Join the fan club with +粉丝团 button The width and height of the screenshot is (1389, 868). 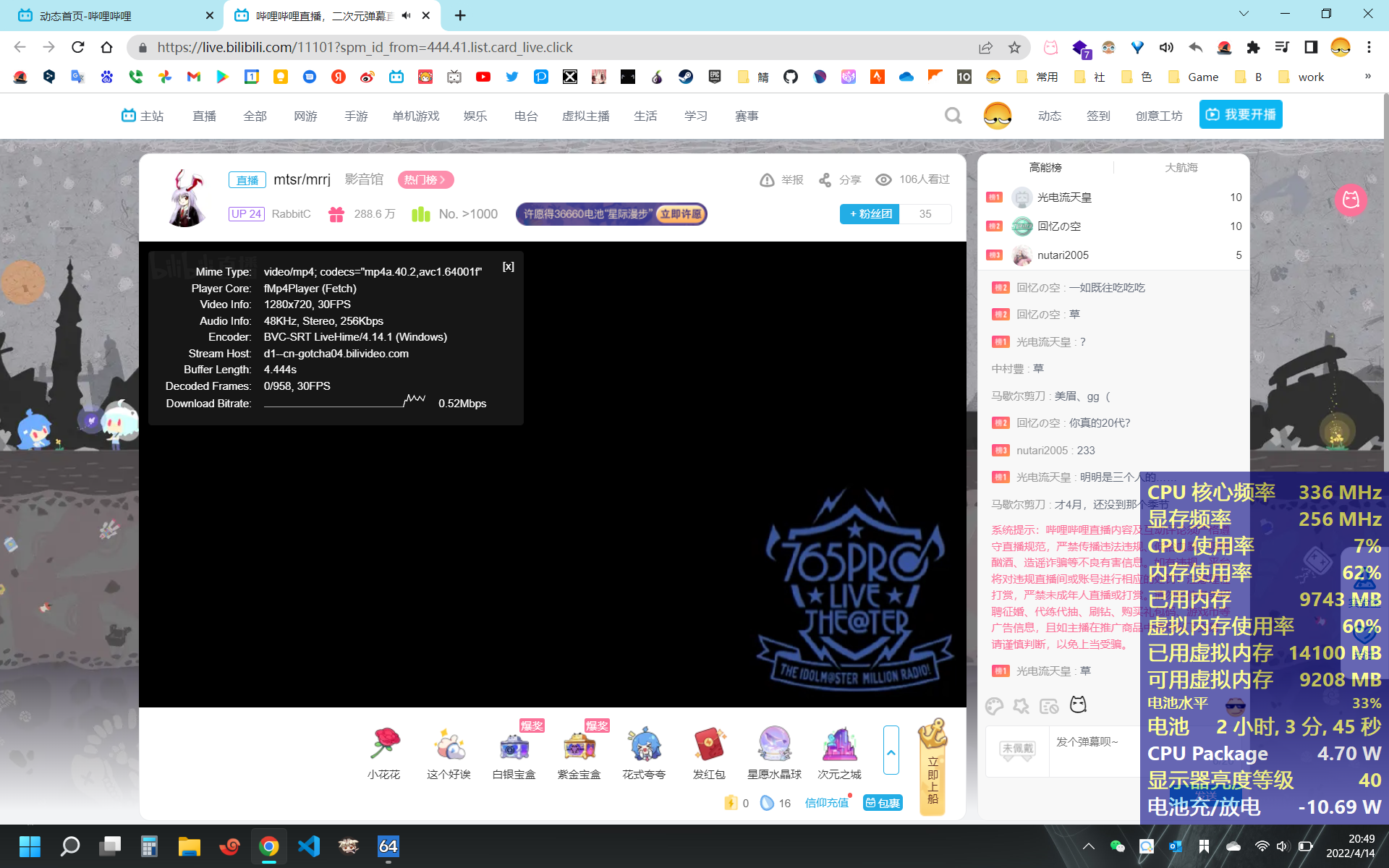870,214
